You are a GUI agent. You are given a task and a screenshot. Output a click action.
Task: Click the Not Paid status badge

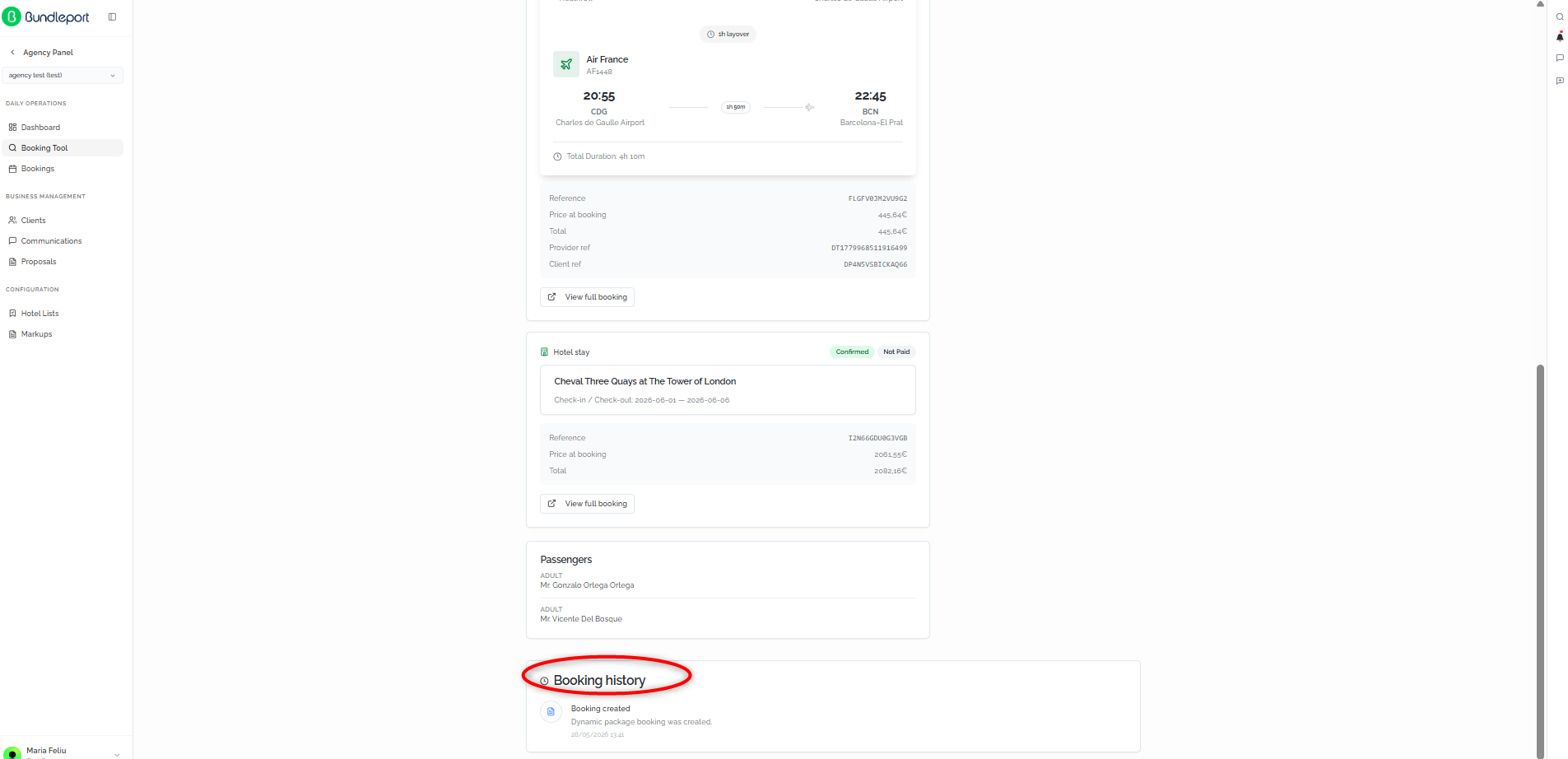(896, 352)
